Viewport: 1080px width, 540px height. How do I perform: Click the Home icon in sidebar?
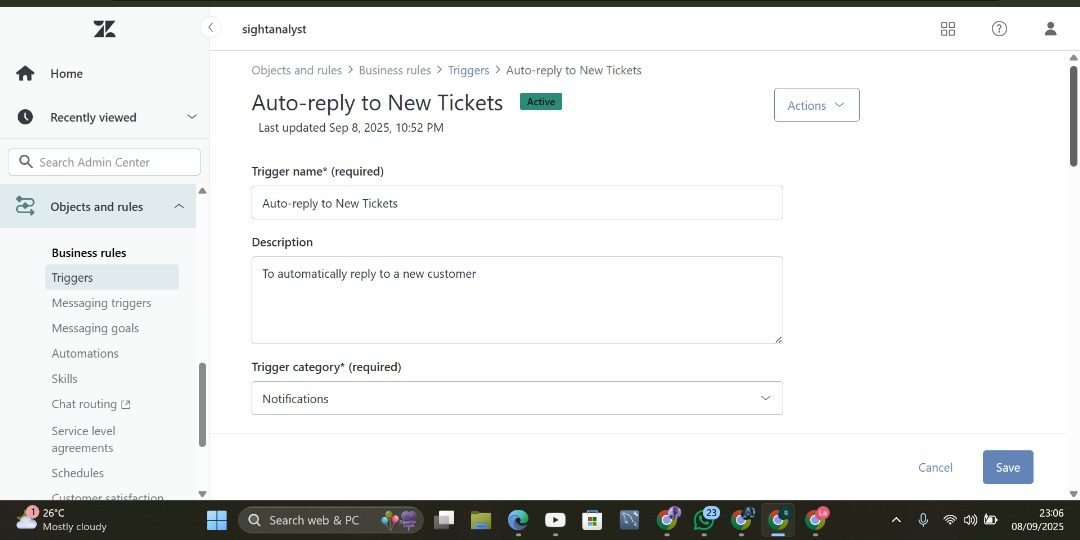coord(25,74)
